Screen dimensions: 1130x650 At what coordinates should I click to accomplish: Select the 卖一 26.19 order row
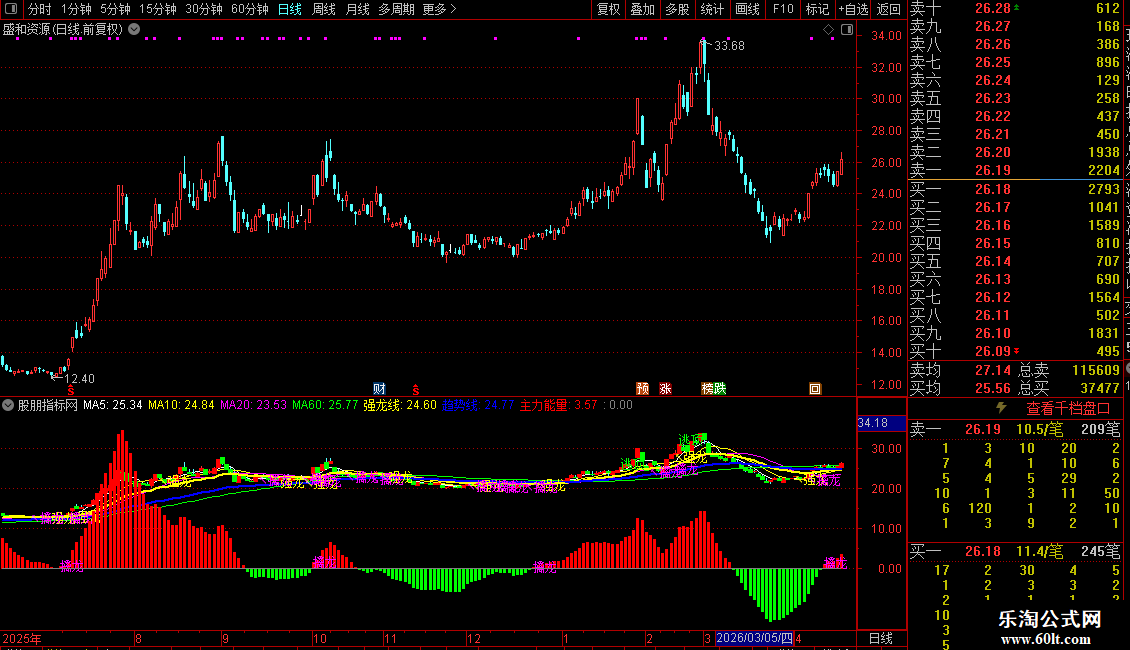coord(1015,171)
